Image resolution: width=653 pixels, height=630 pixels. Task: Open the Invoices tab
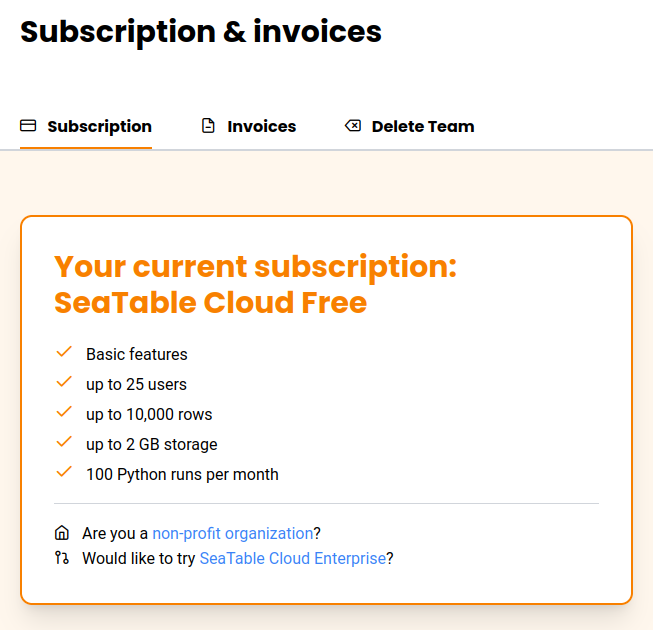[x=261, y=126]
